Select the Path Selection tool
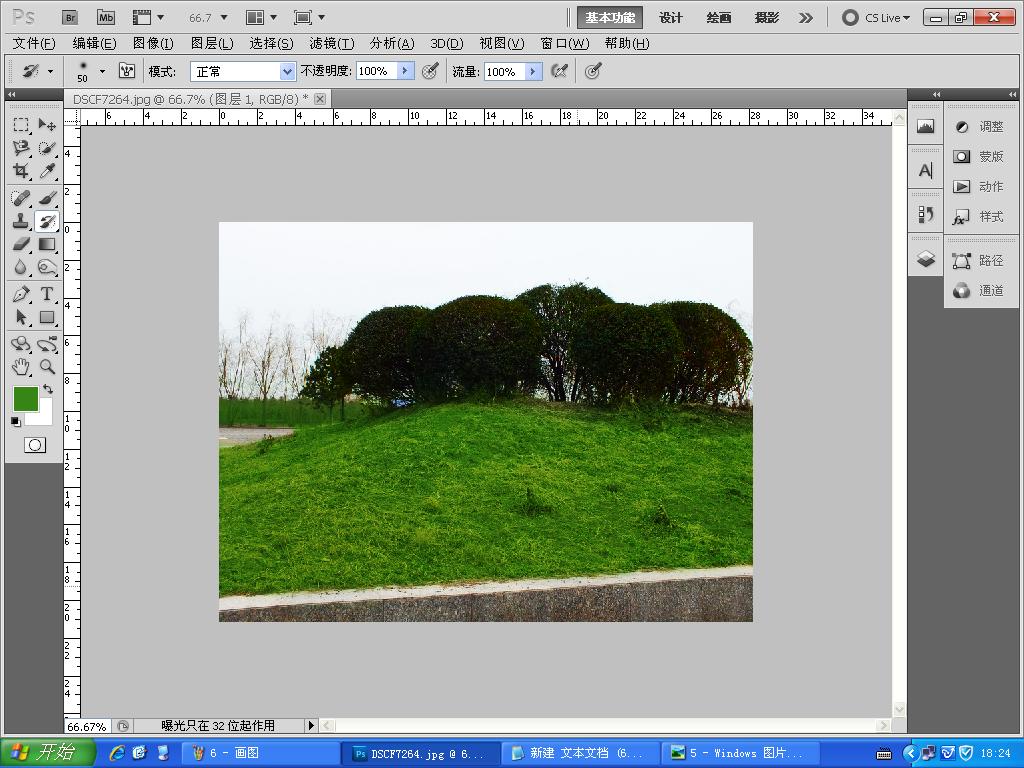This screenshot has height=768, width=1024. point(21,317)
